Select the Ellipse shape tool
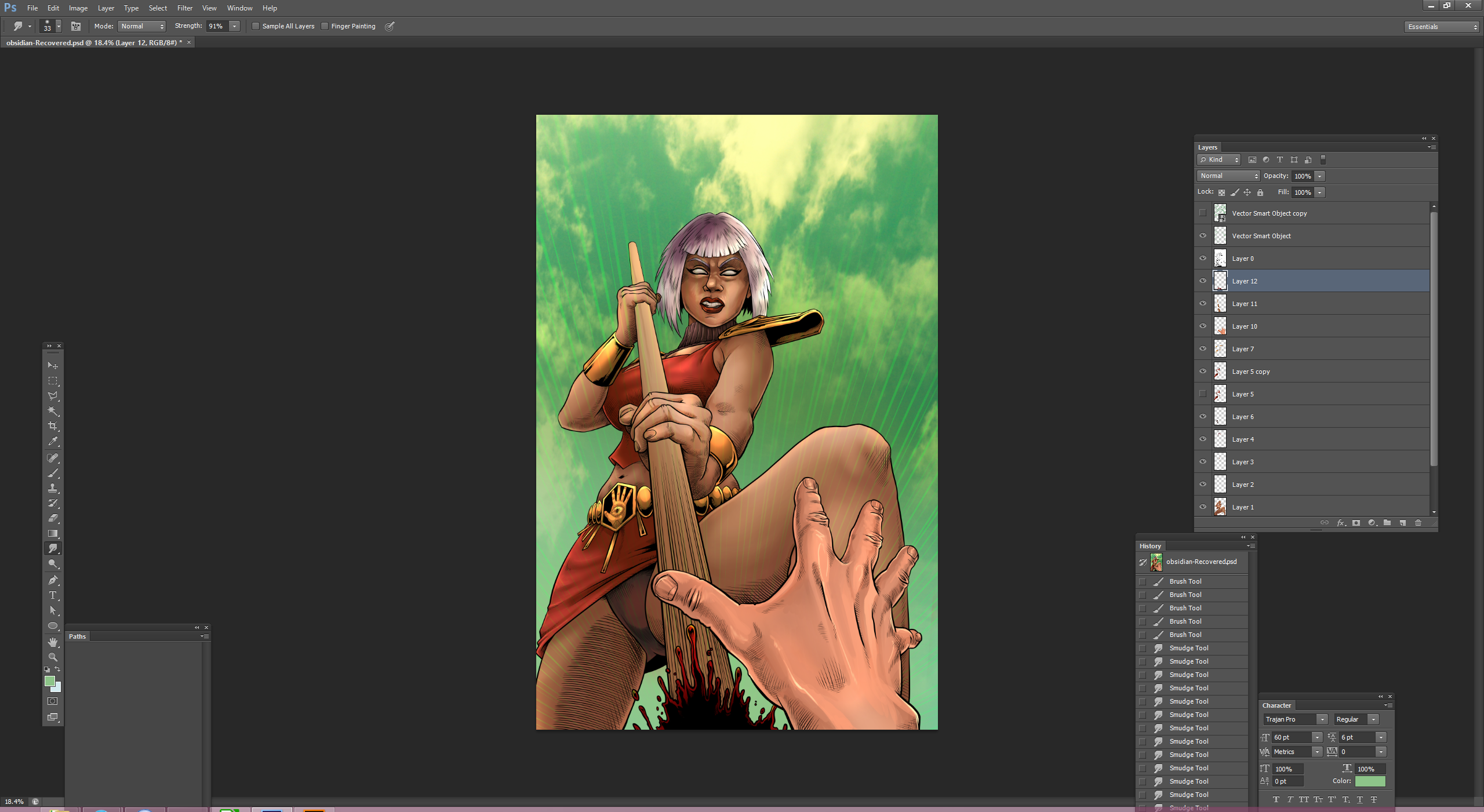Viewport: 1484px width, 812px height. tap(53, 626)
